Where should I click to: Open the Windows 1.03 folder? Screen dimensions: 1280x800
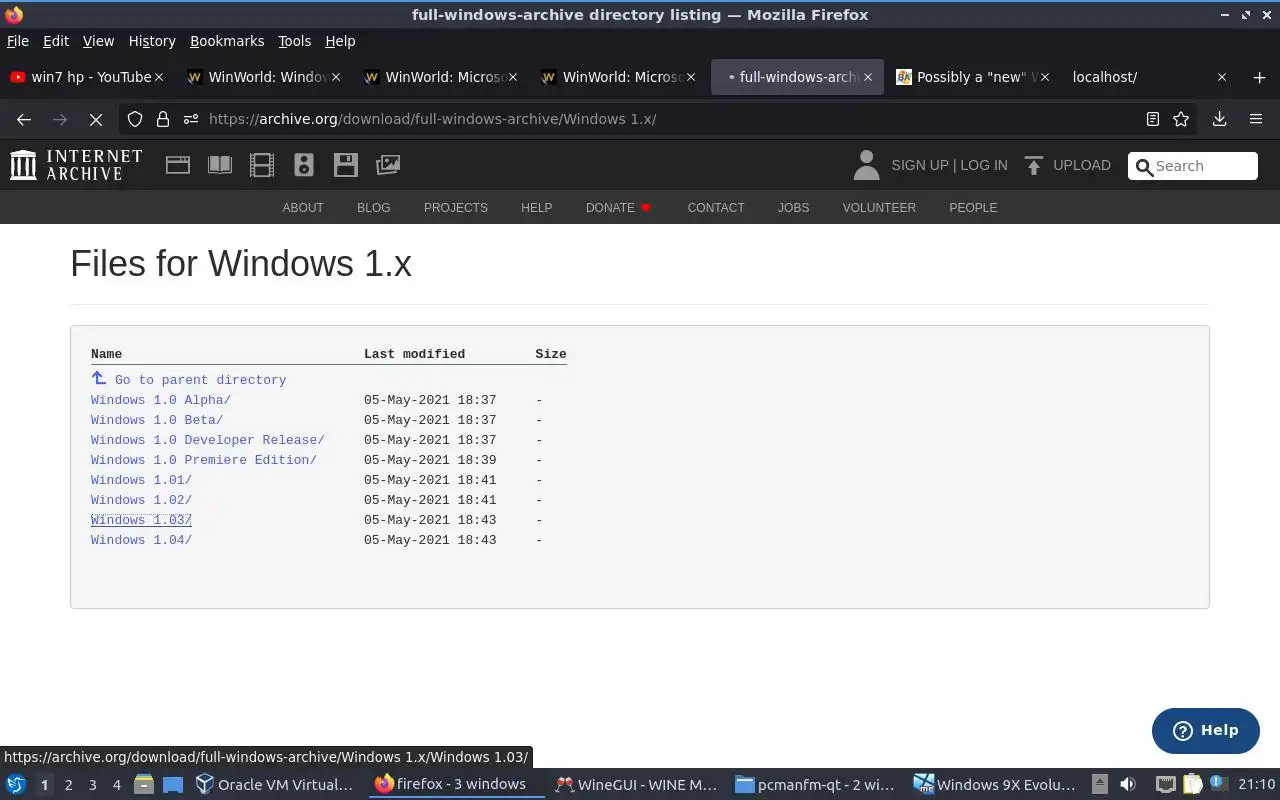141,520
